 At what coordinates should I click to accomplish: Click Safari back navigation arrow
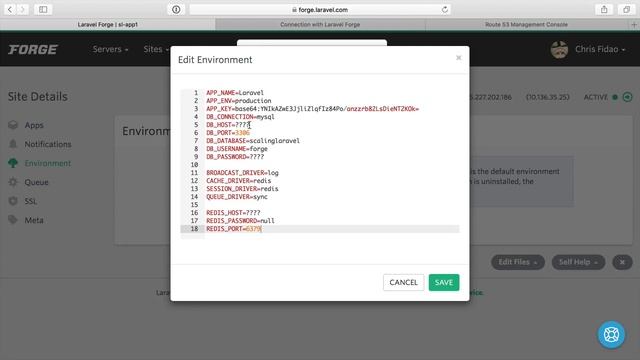10,9
